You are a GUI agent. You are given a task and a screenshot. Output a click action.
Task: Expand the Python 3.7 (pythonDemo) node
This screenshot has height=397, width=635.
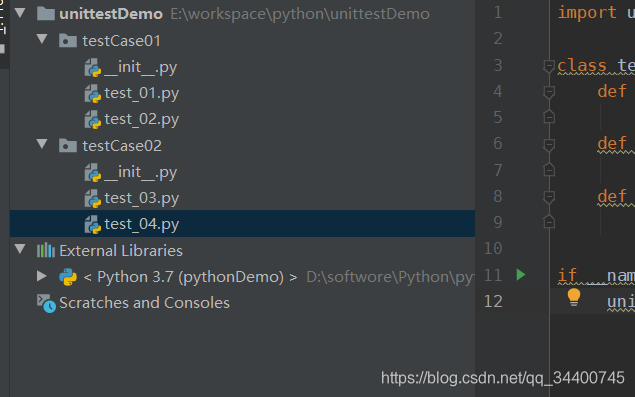click(x=41, y=276)
